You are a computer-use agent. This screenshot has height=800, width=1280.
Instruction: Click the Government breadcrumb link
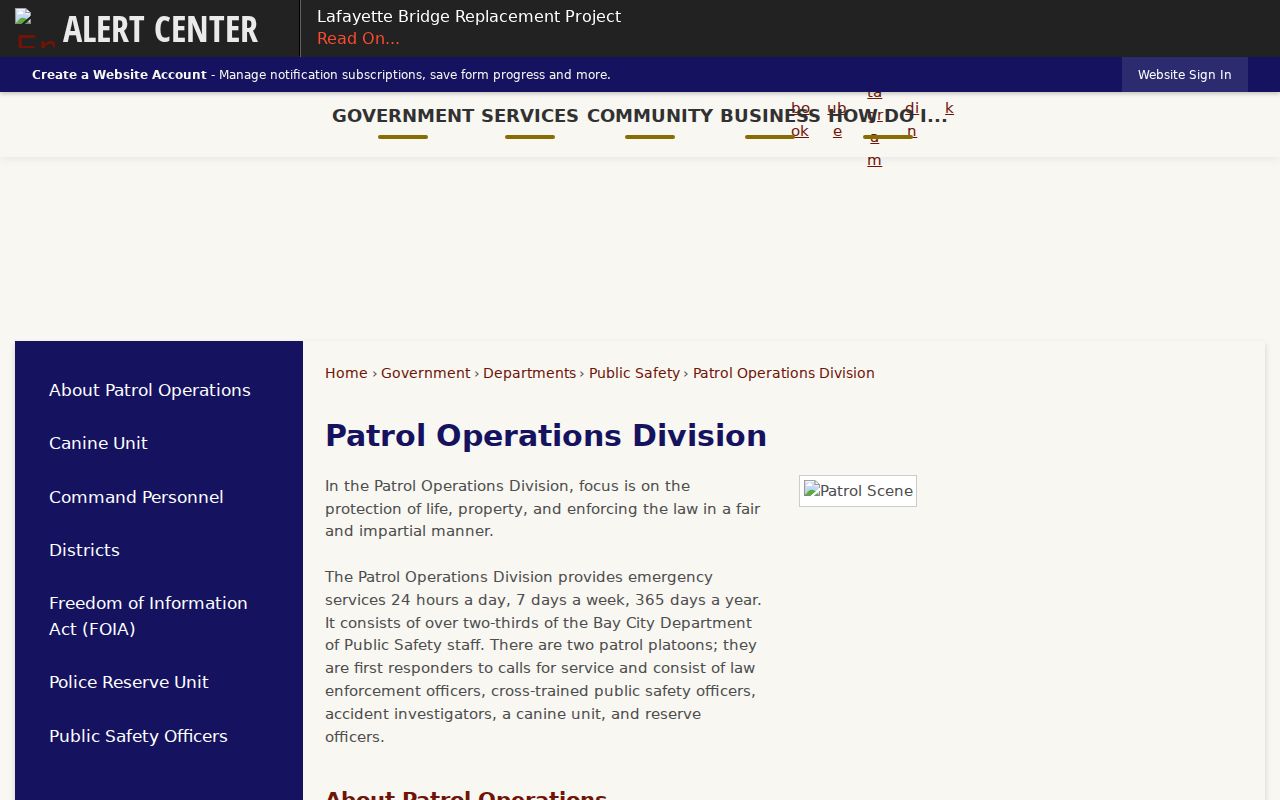425,373
